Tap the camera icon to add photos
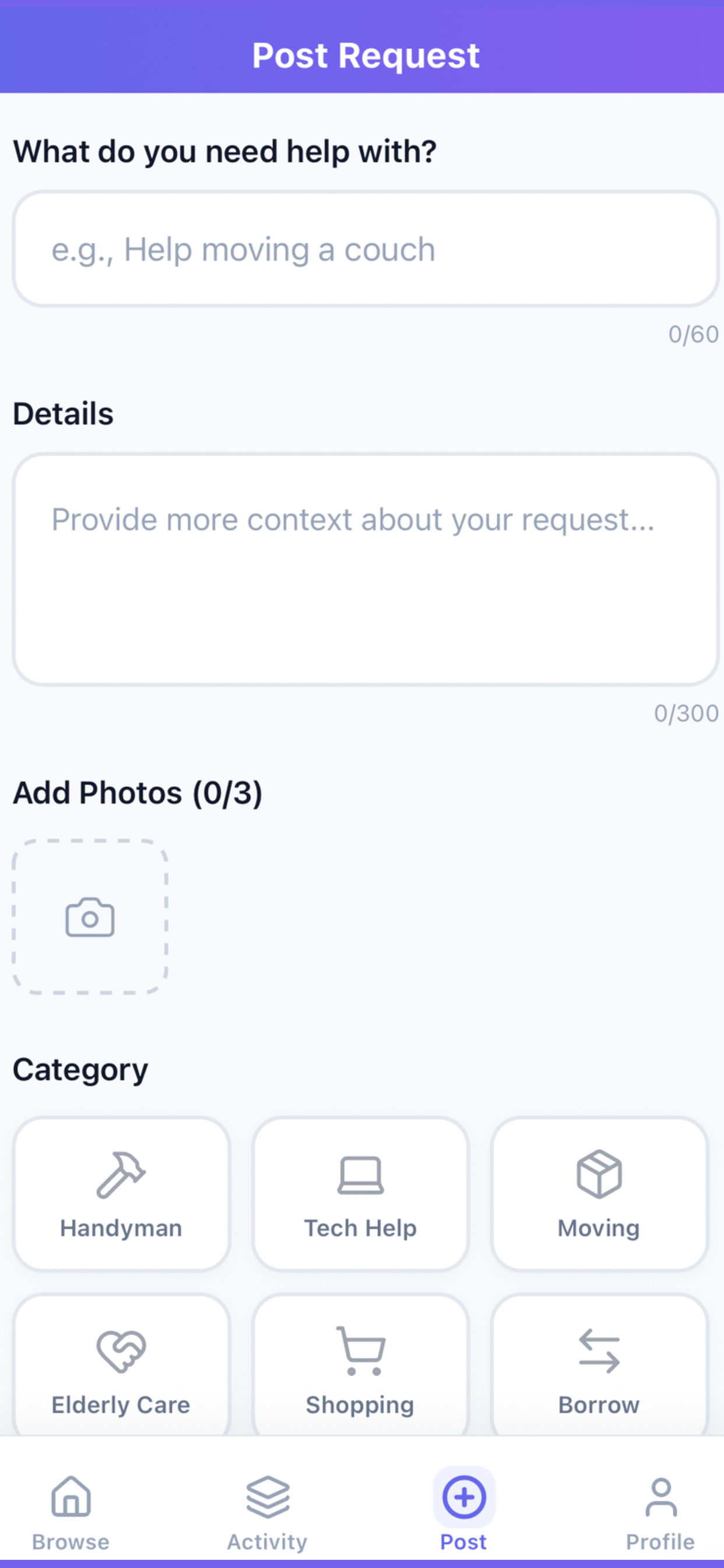Screen dimensions: 724x1568 (90, 916)
